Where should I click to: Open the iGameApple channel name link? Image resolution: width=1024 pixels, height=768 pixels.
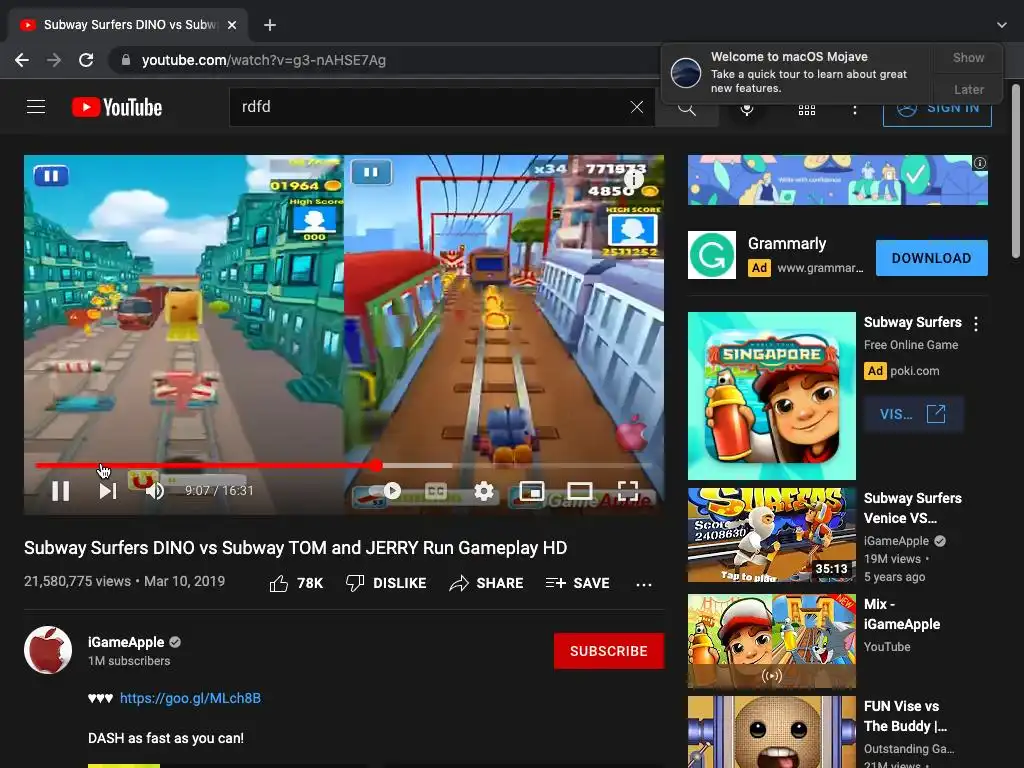pyautogui.click(x=126, y=643)
